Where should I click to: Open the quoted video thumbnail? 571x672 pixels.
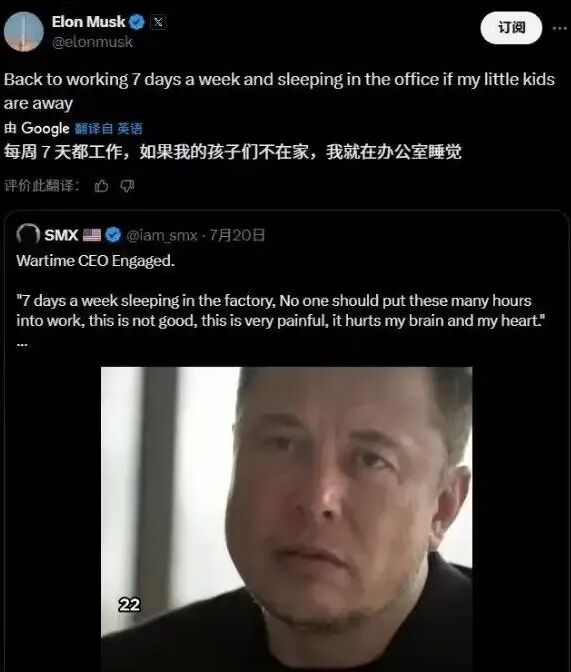point(286,519)
